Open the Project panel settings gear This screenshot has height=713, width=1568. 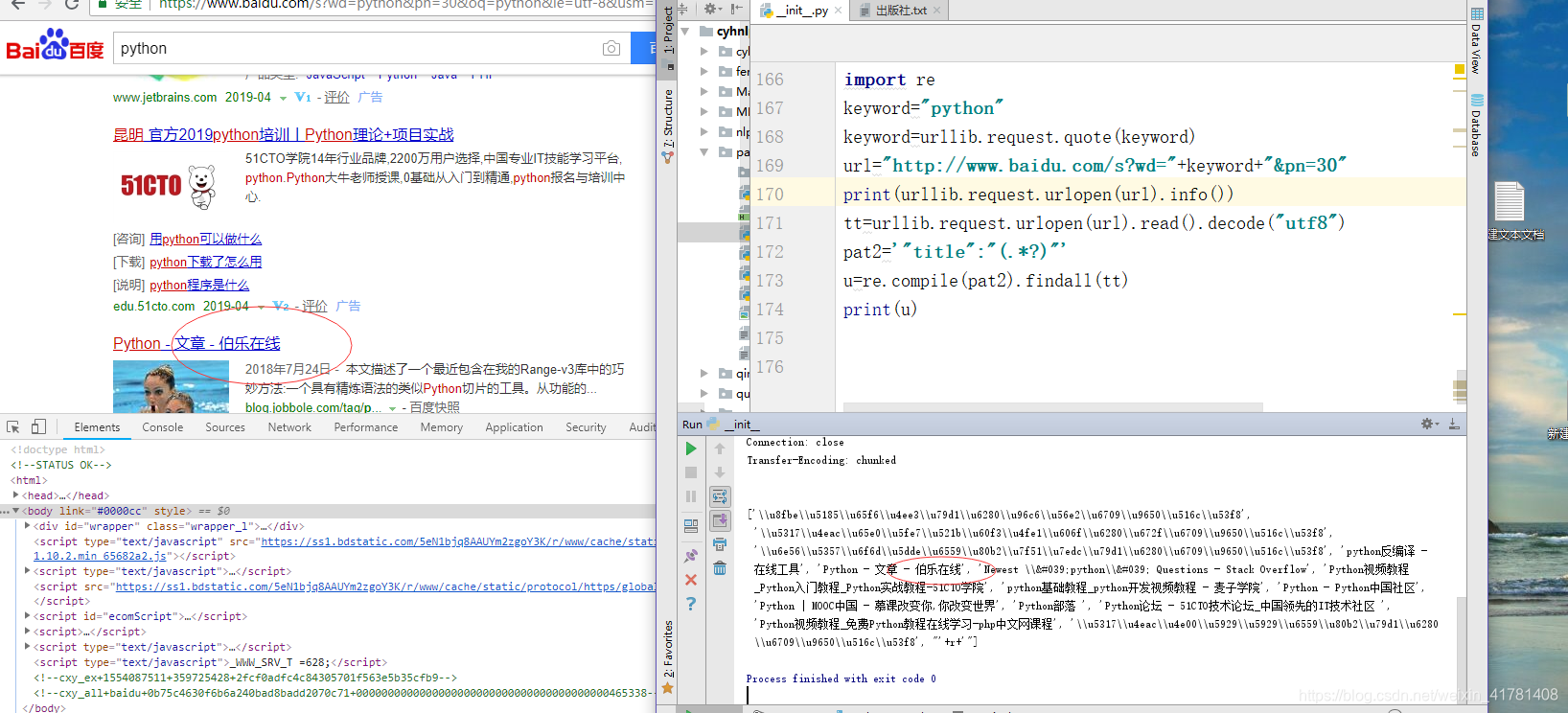[x=712, y=9]
